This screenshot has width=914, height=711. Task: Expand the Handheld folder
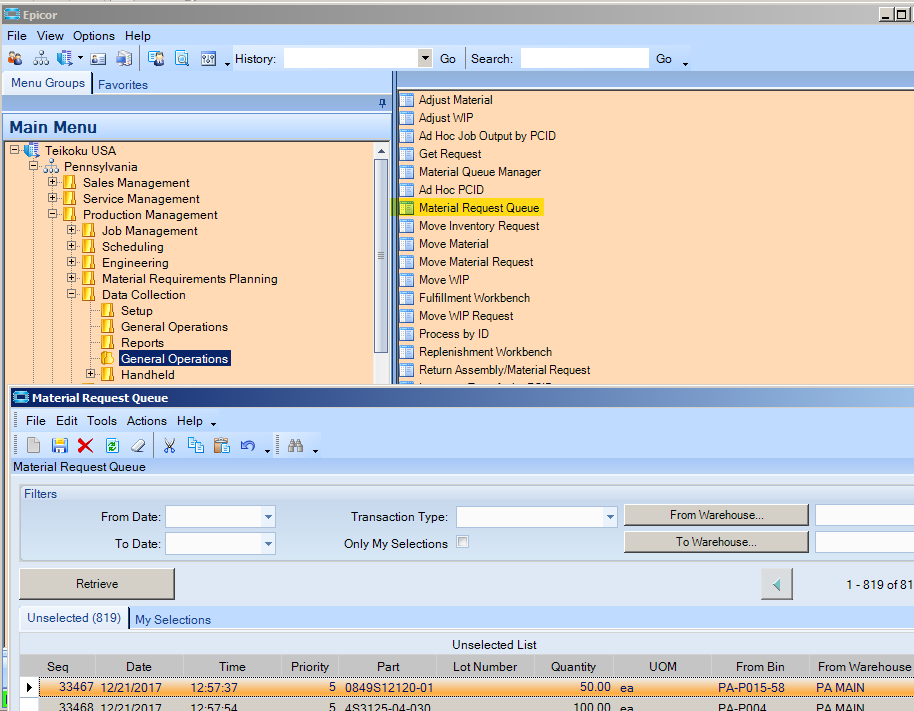[x=90, y=374]
